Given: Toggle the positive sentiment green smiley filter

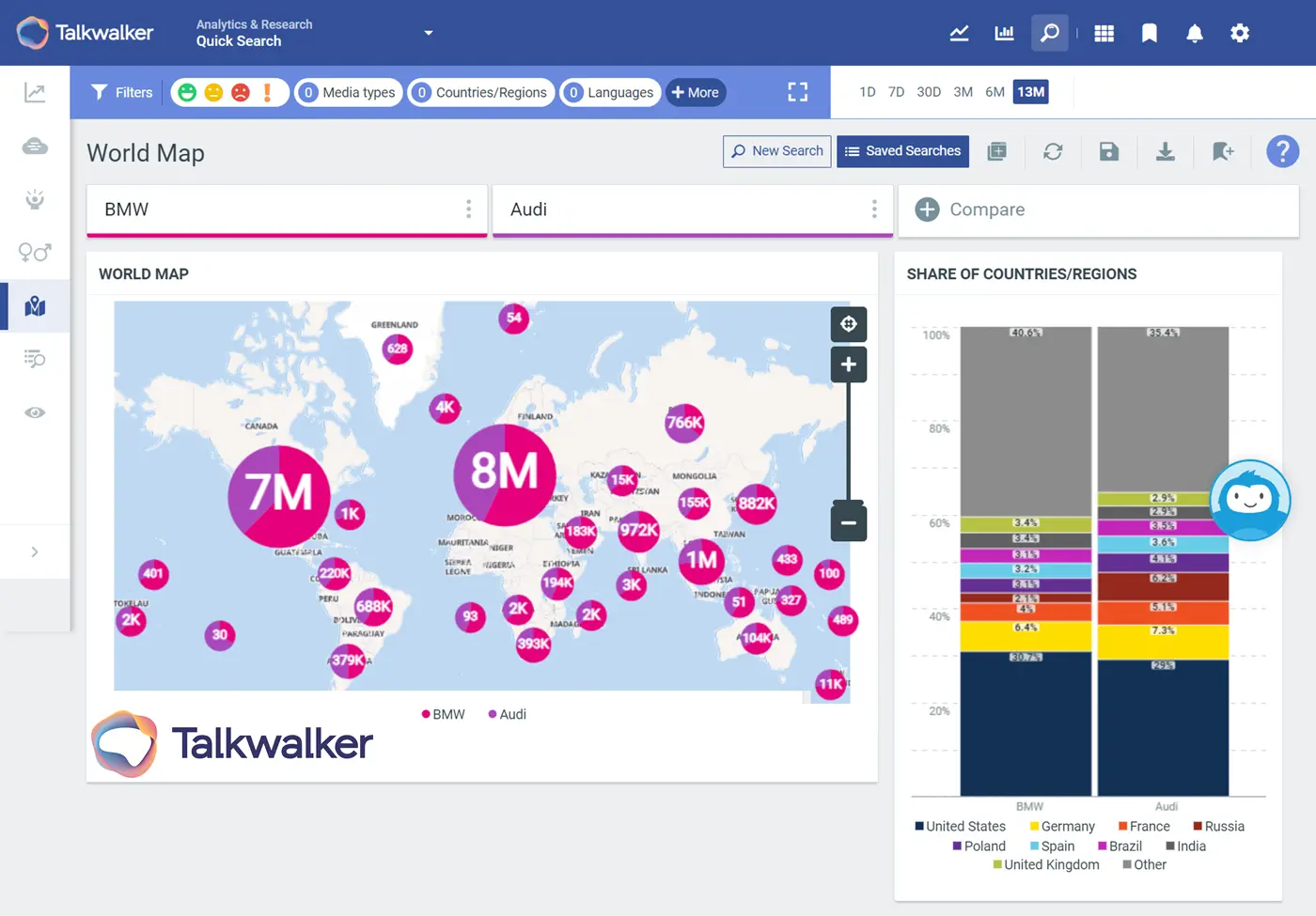Looking at the screenshot, I should (x=187, y=92).
